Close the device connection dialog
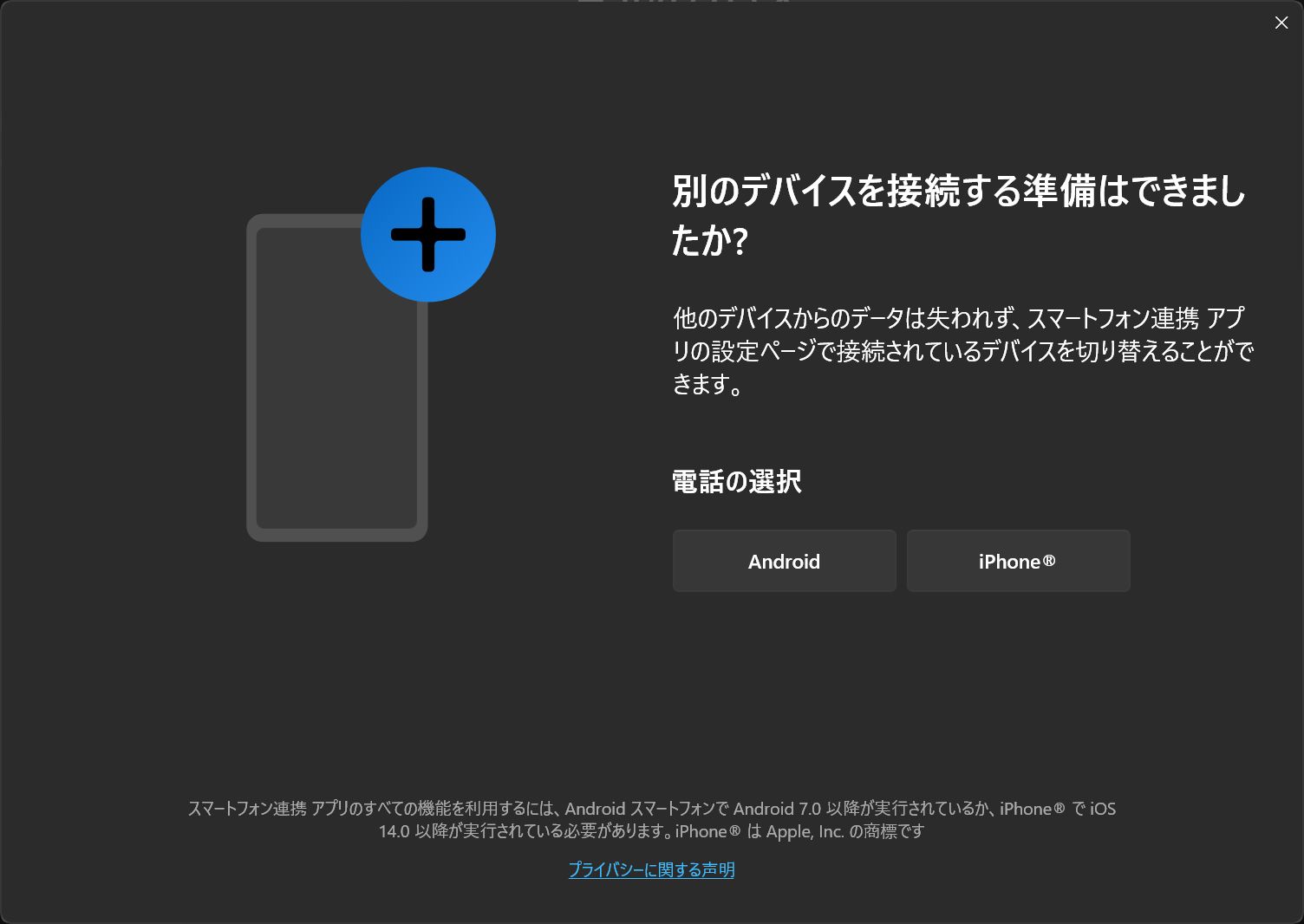The image size is (1304, 924). (x=1281, y=23)
